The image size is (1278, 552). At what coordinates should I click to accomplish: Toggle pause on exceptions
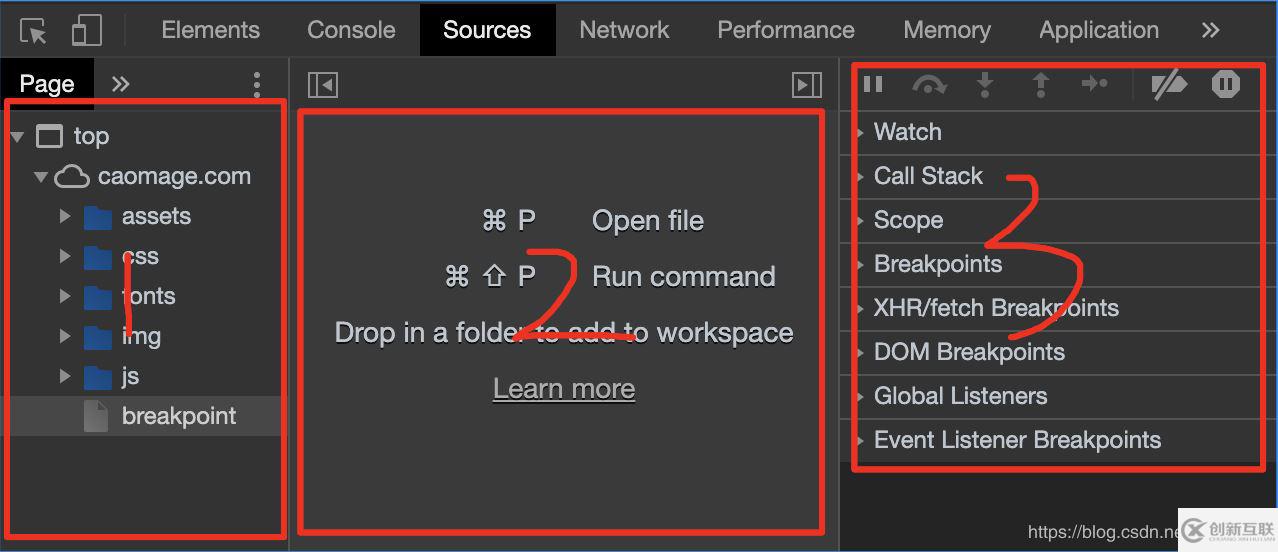[1225, 85]
